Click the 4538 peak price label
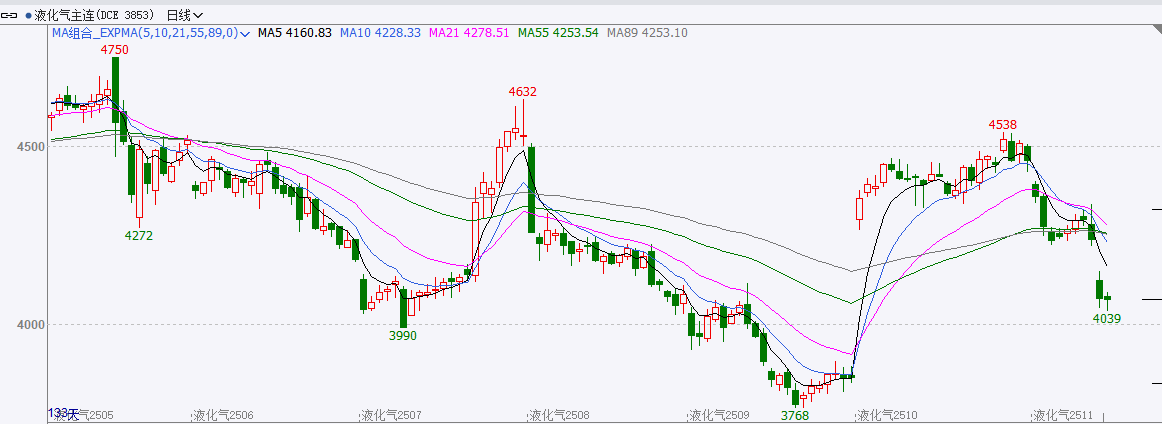The height and width of the screenshot is (424, 1162). point(1003,125)
